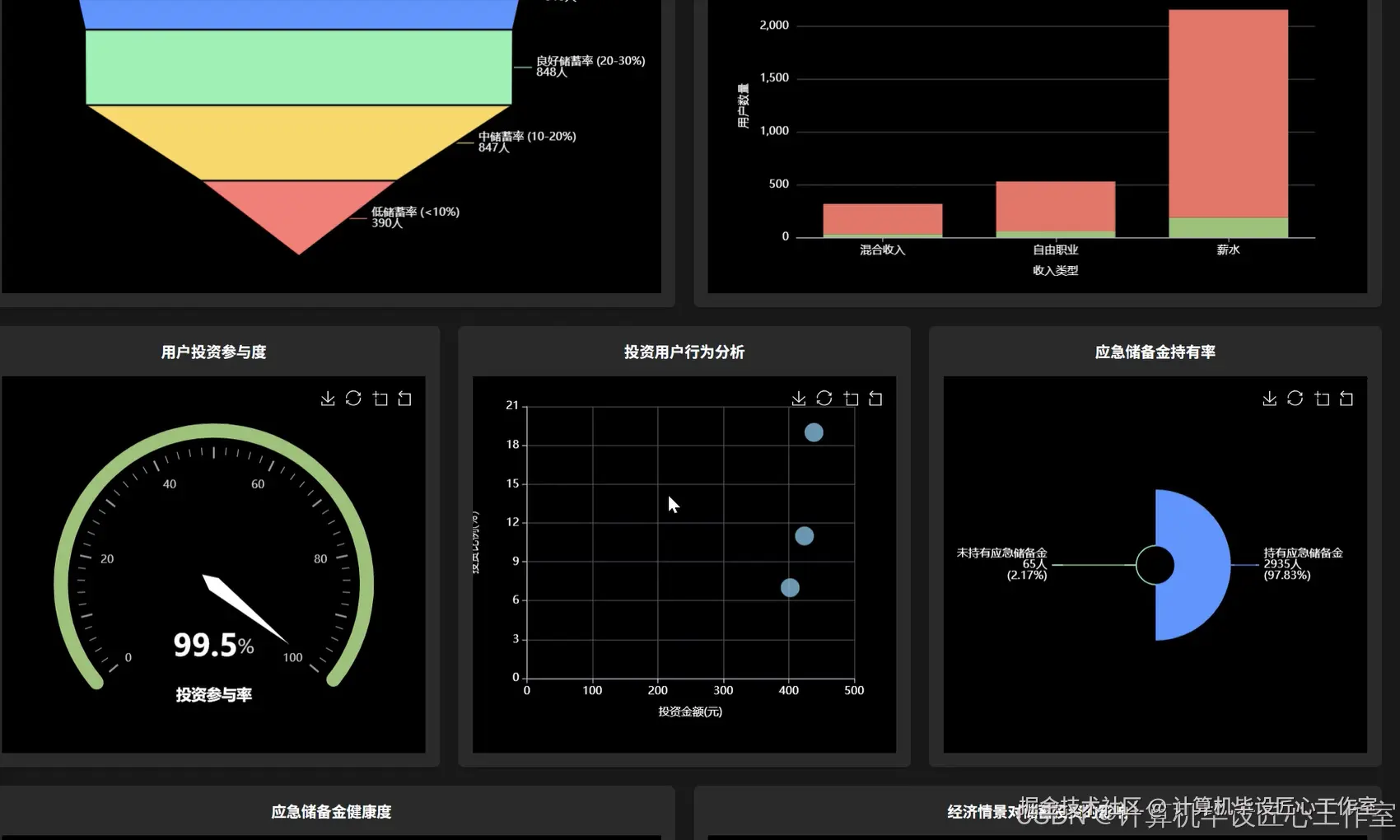This screenshot has width=1400, height=840.
Task: Activate area zoom on 用户投资参与度 chart
Action: pyautogui.click(x=380, y=399)
